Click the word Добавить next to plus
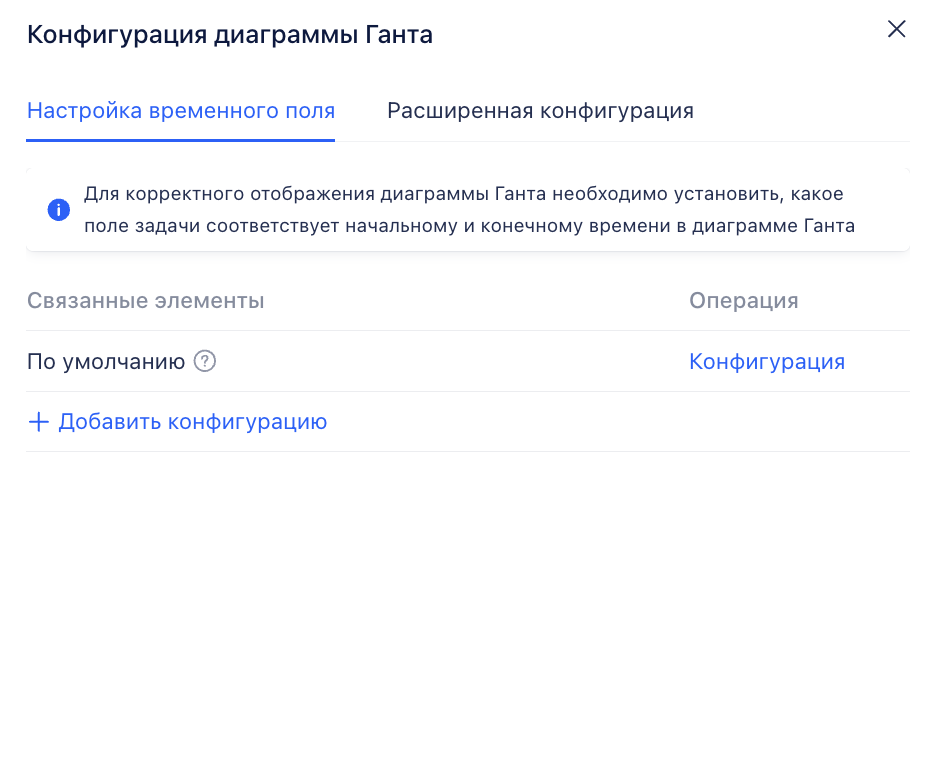930x768 pixels. point(110,422)
